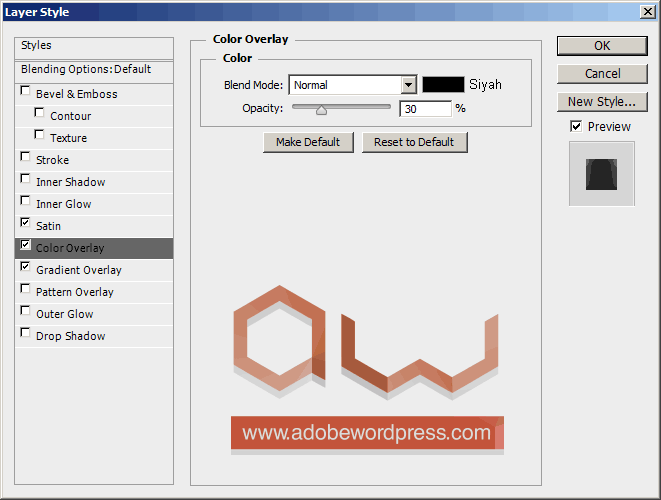661x500 pixels.
Task: Disable the Gradient Overlay checkbox
Action: [25, 266]
